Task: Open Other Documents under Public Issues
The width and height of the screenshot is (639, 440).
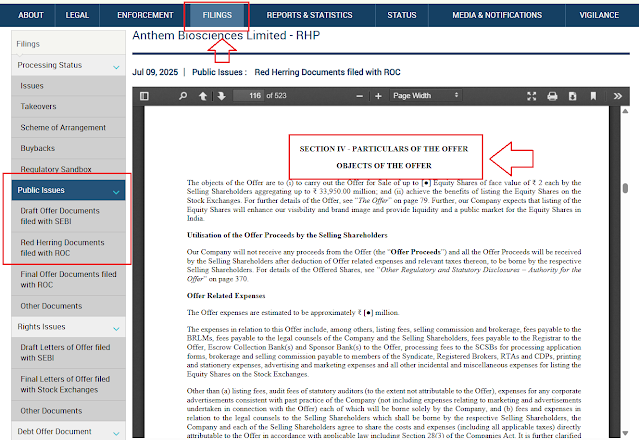Action: coord(68,306)
